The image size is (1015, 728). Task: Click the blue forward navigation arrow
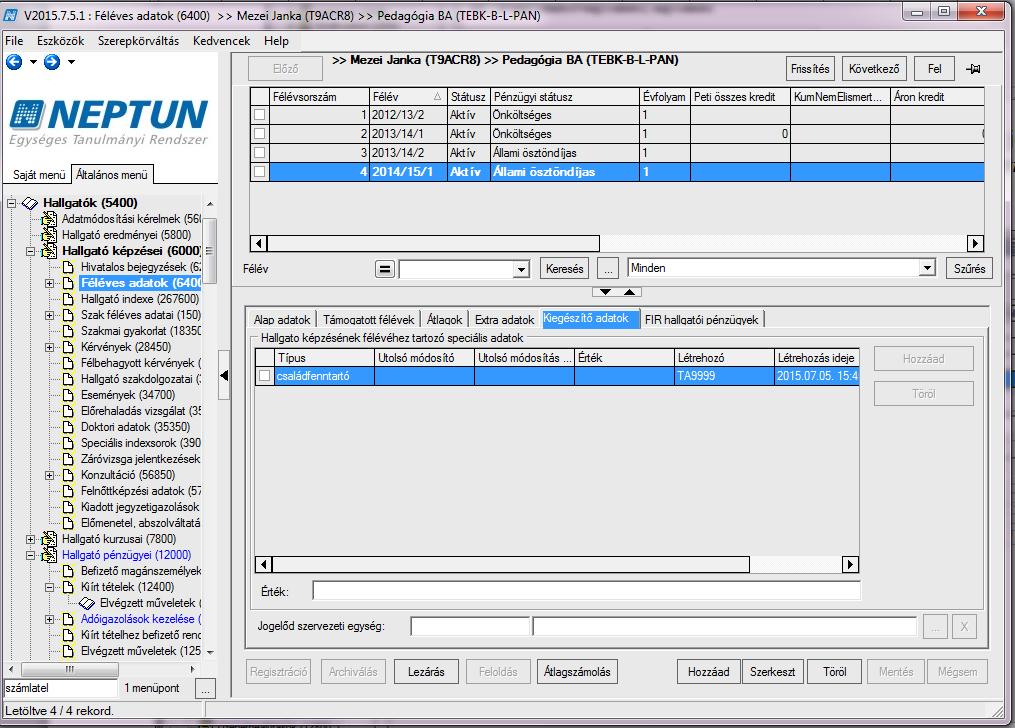coord(52,62)
